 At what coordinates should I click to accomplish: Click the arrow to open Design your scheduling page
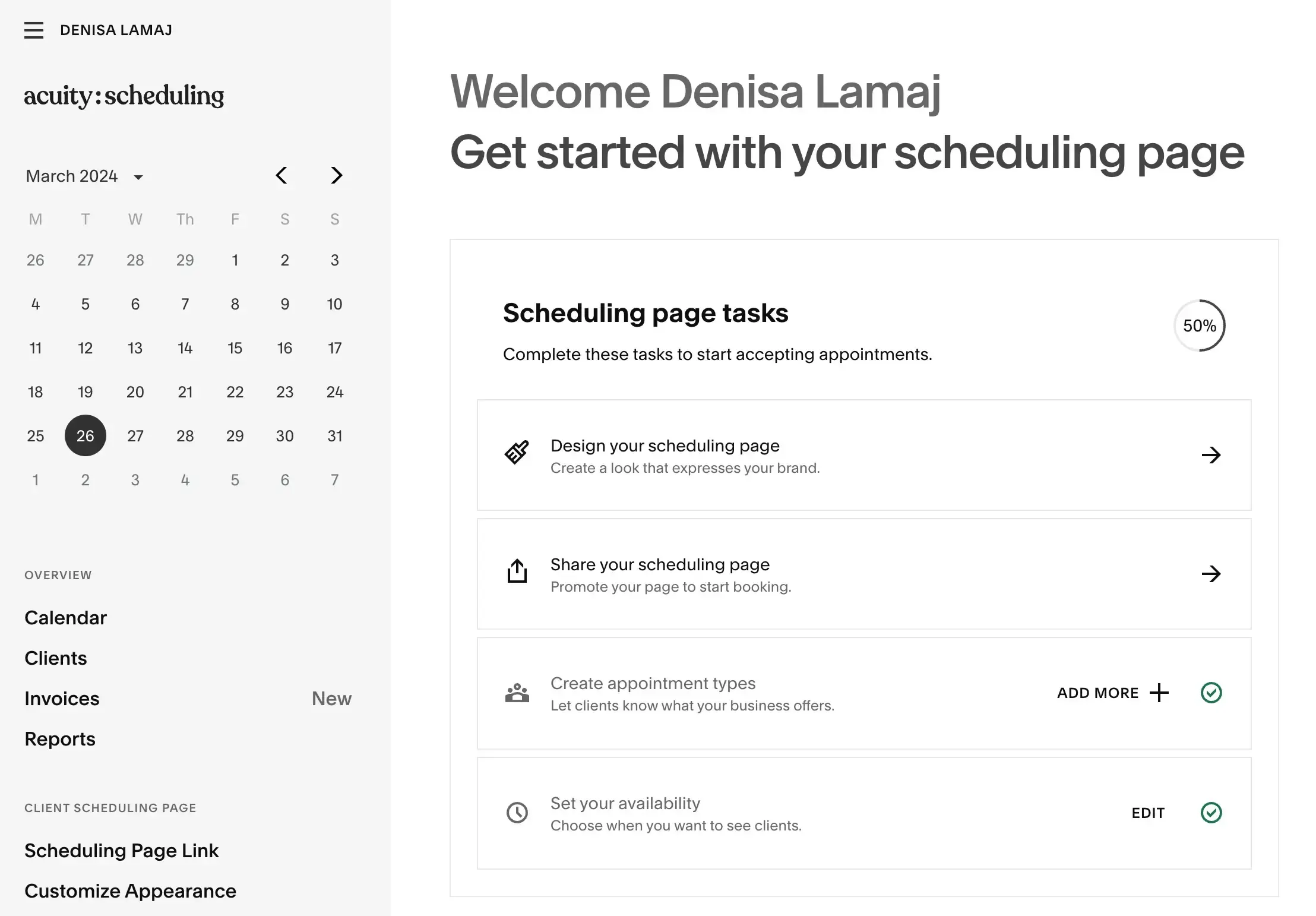pyautogui.click(x=1212, y=455)
